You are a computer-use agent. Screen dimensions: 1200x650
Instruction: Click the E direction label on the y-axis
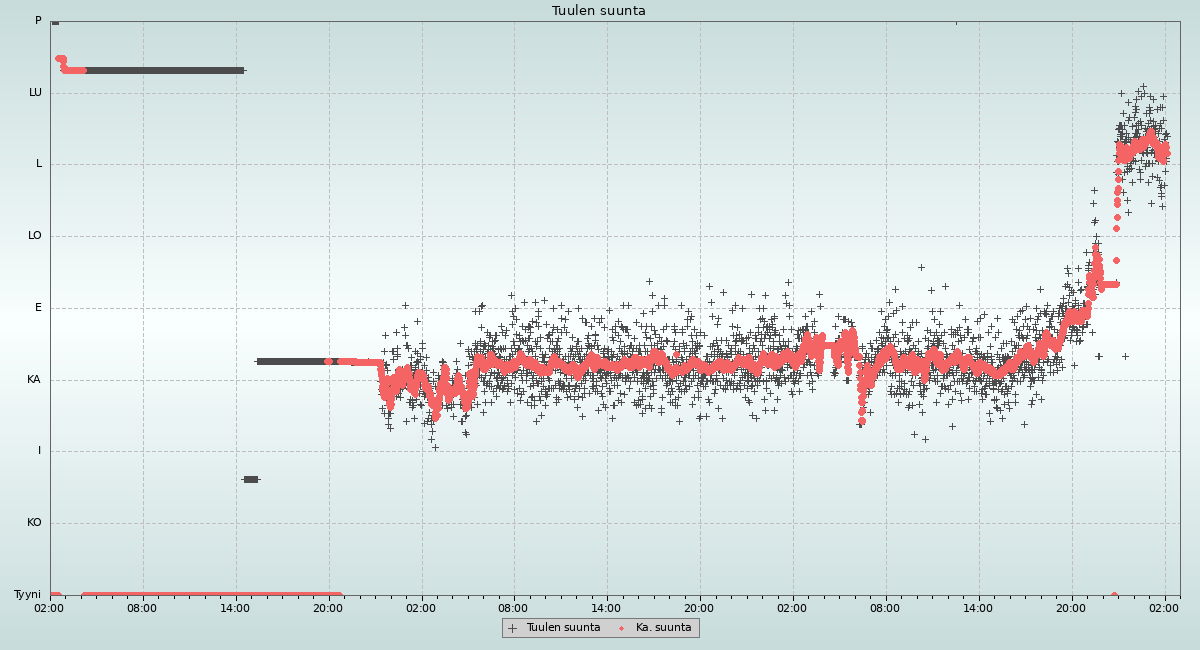tap(38, 307)
